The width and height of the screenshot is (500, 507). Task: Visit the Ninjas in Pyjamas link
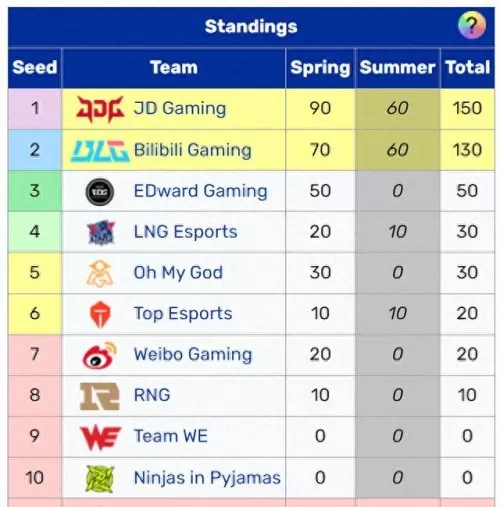(x=207, y=478)
